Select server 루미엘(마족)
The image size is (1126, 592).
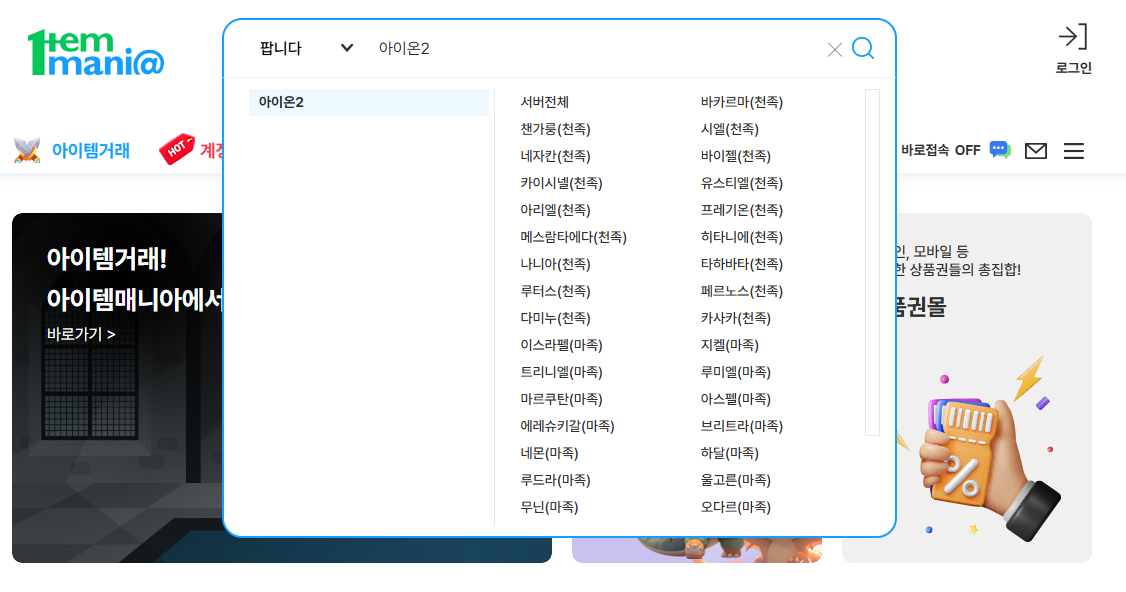(735, 372)
